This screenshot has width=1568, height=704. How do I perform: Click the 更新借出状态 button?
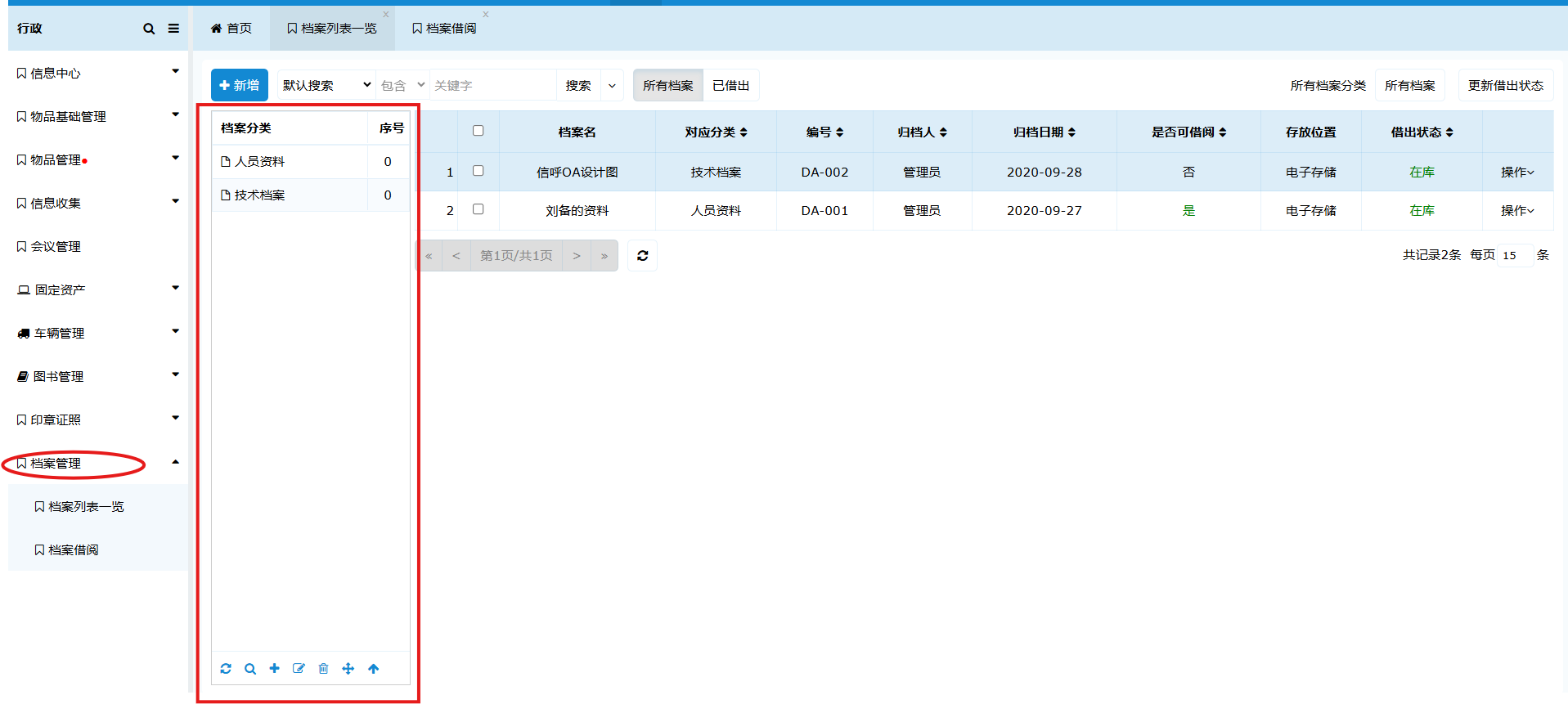tap(1505, 85)
